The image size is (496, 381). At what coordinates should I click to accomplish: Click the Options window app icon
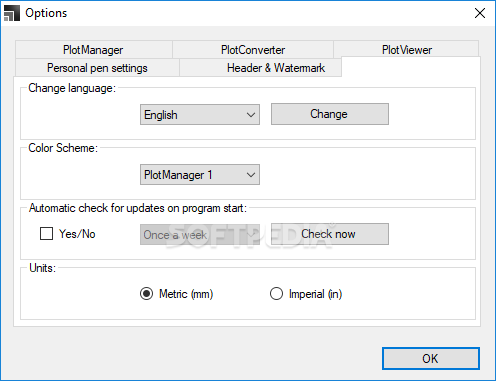click(12, 13)
